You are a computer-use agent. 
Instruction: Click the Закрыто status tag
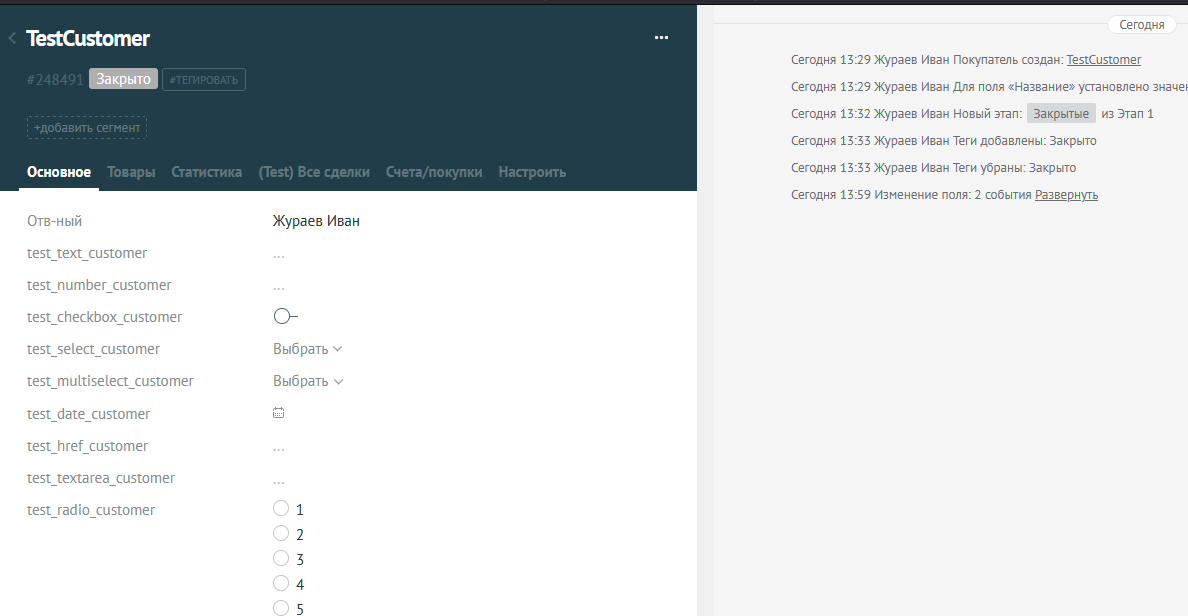(x=123, y=79)
